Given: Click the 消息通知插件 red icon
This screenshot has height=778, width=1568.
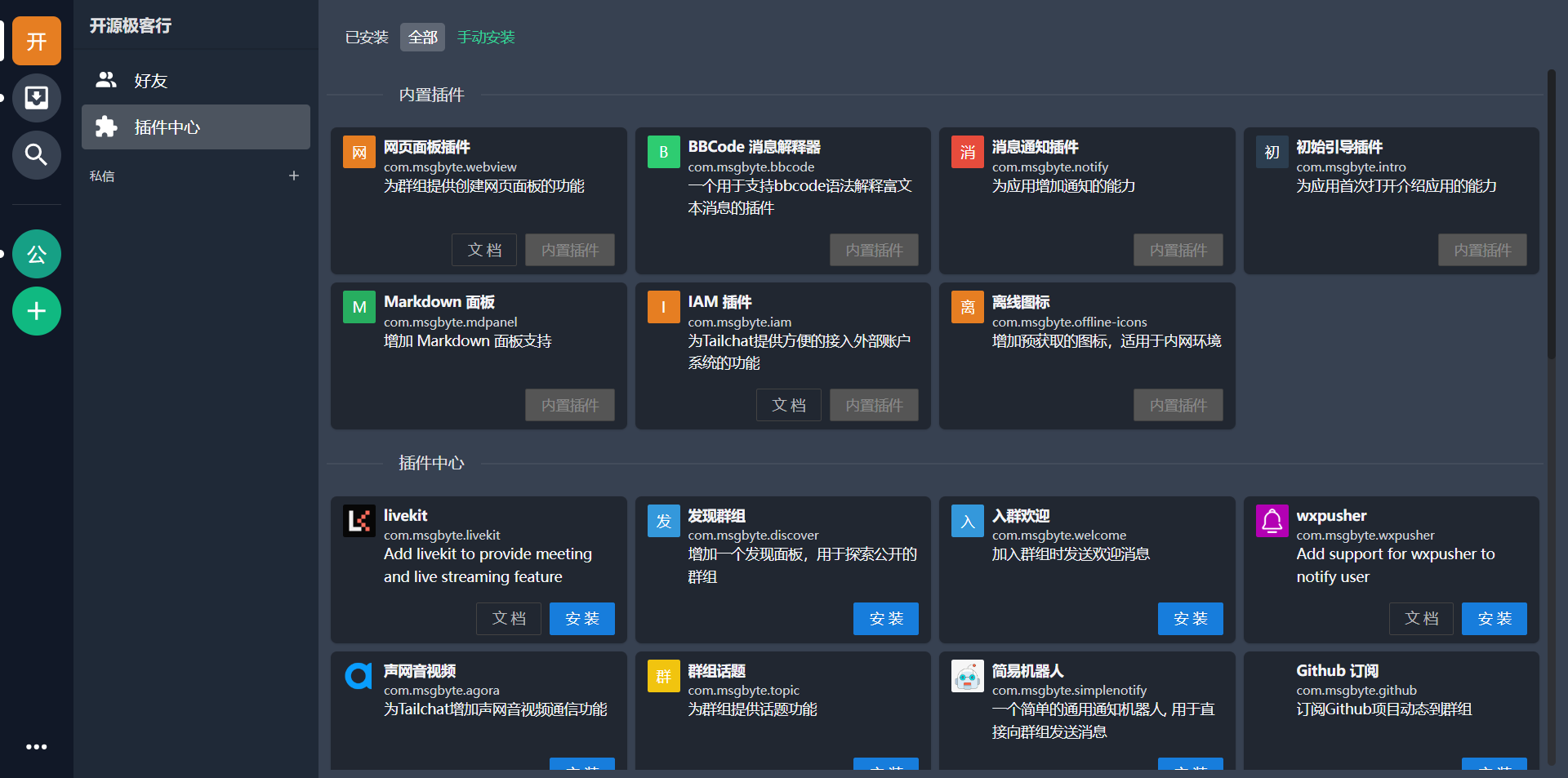Looking at the screenshot, I should 968,152.
